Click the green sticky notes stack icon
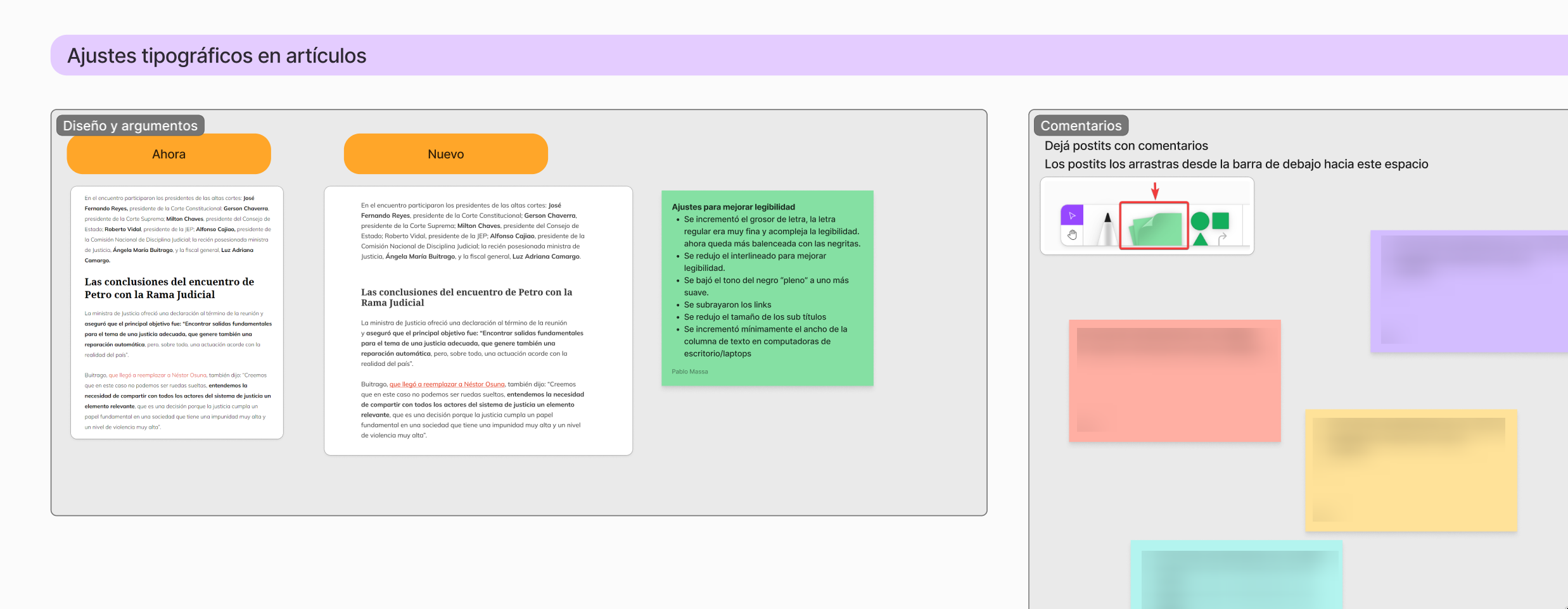The width and height of the screenshot is (1568, 609). point(1154,227)
